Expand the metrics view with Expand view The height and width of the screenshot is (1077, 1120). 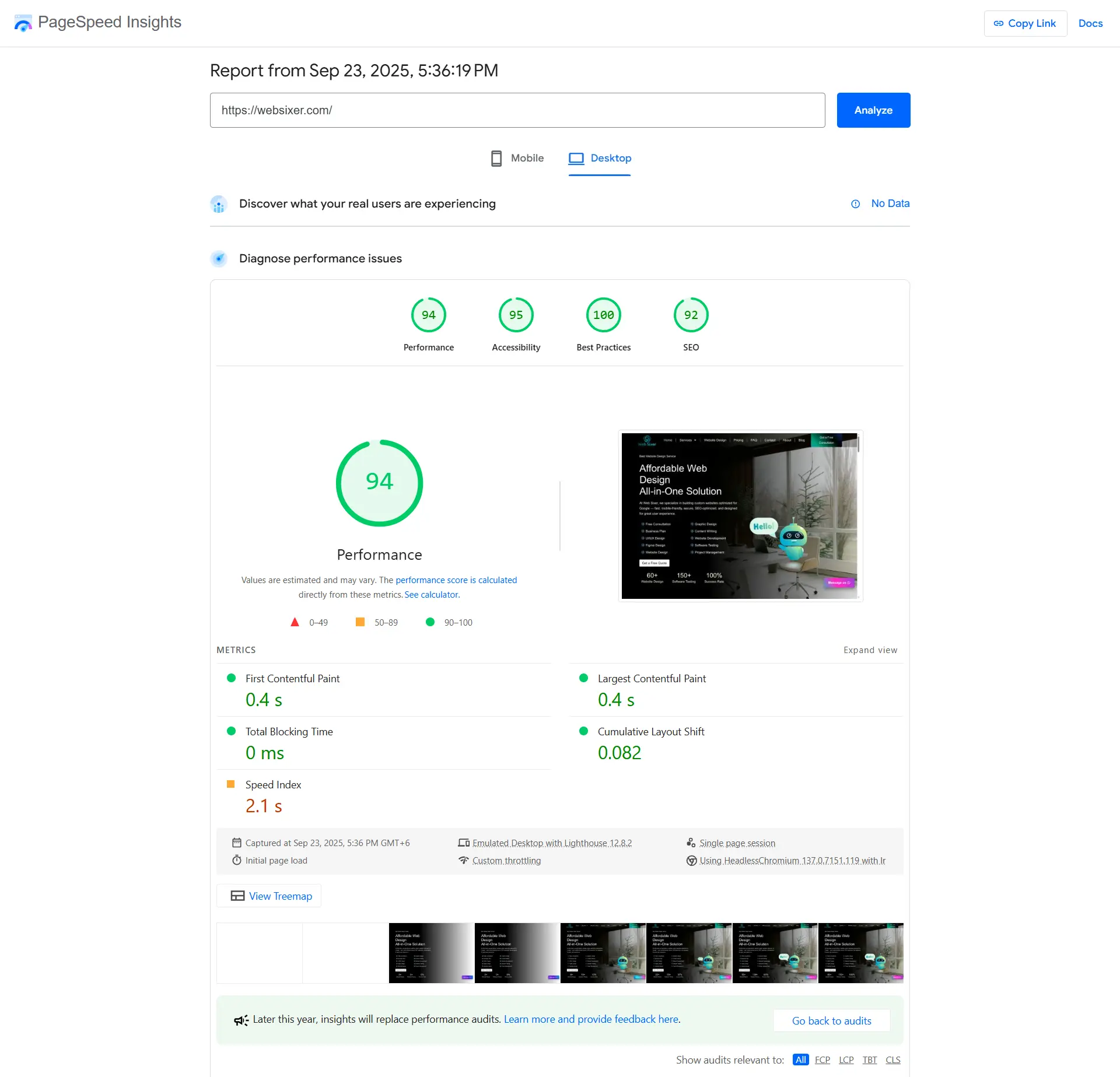[x=870, y=650]
